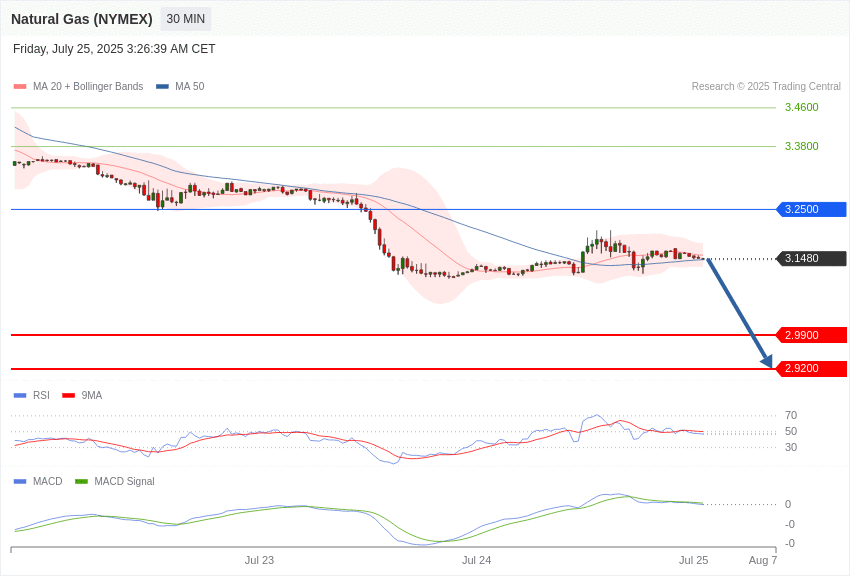The width and height of the screenshot is (850, 576).
Task: Click the Jul 23 date axis label
Action: (259, 560)
